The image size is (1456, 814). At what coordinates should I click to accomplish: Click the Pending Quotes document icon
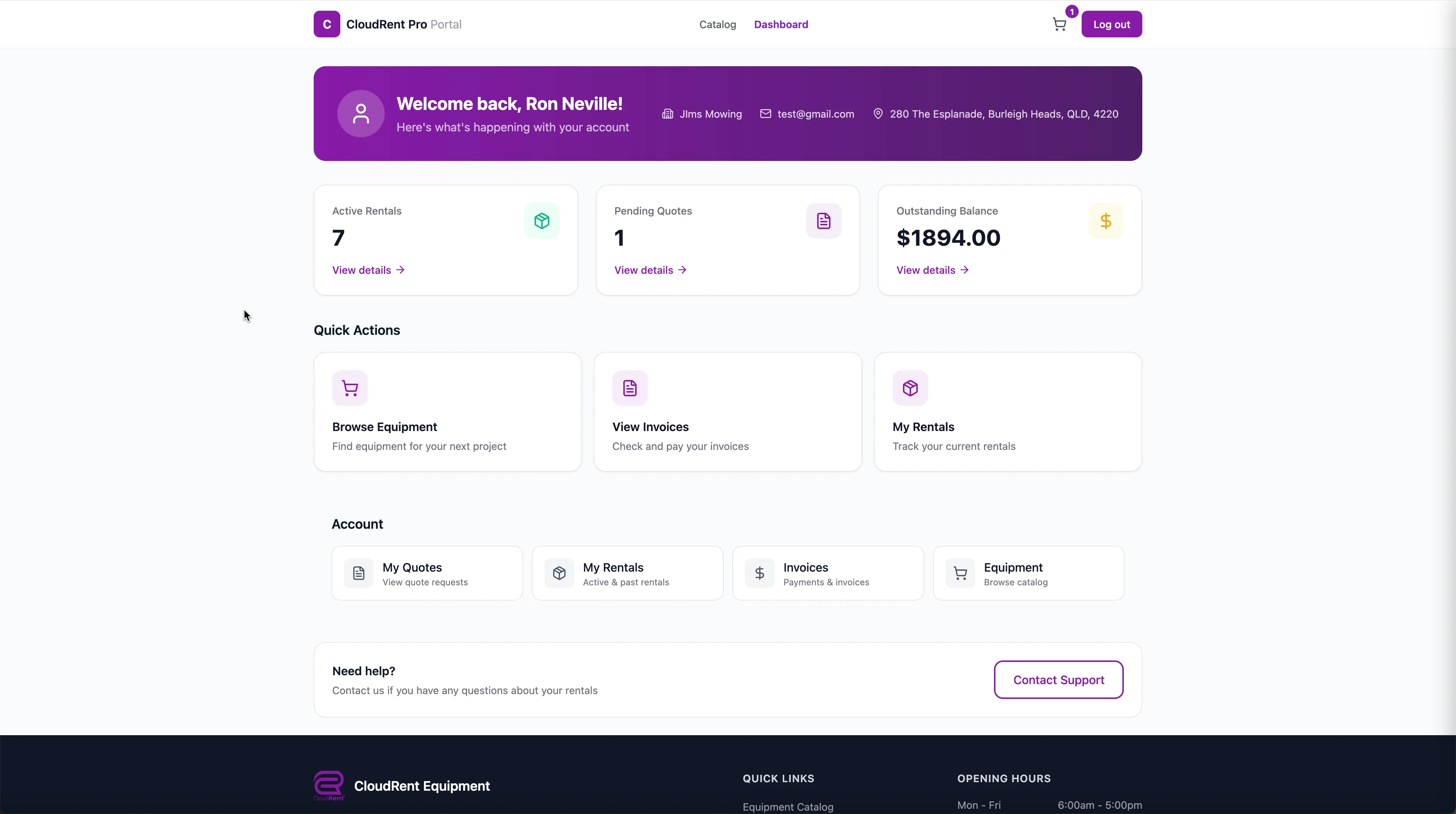coord(823,221)
